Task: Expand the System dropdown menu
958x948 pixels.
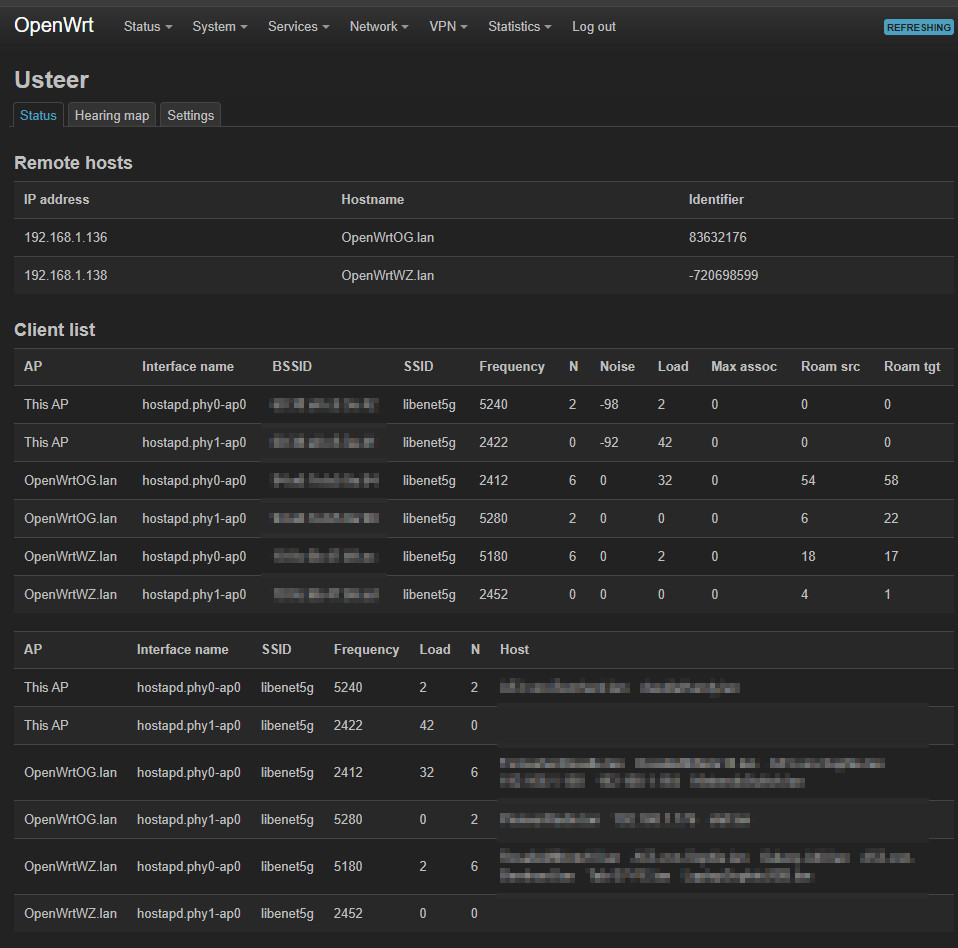Action: click(219, 27)
